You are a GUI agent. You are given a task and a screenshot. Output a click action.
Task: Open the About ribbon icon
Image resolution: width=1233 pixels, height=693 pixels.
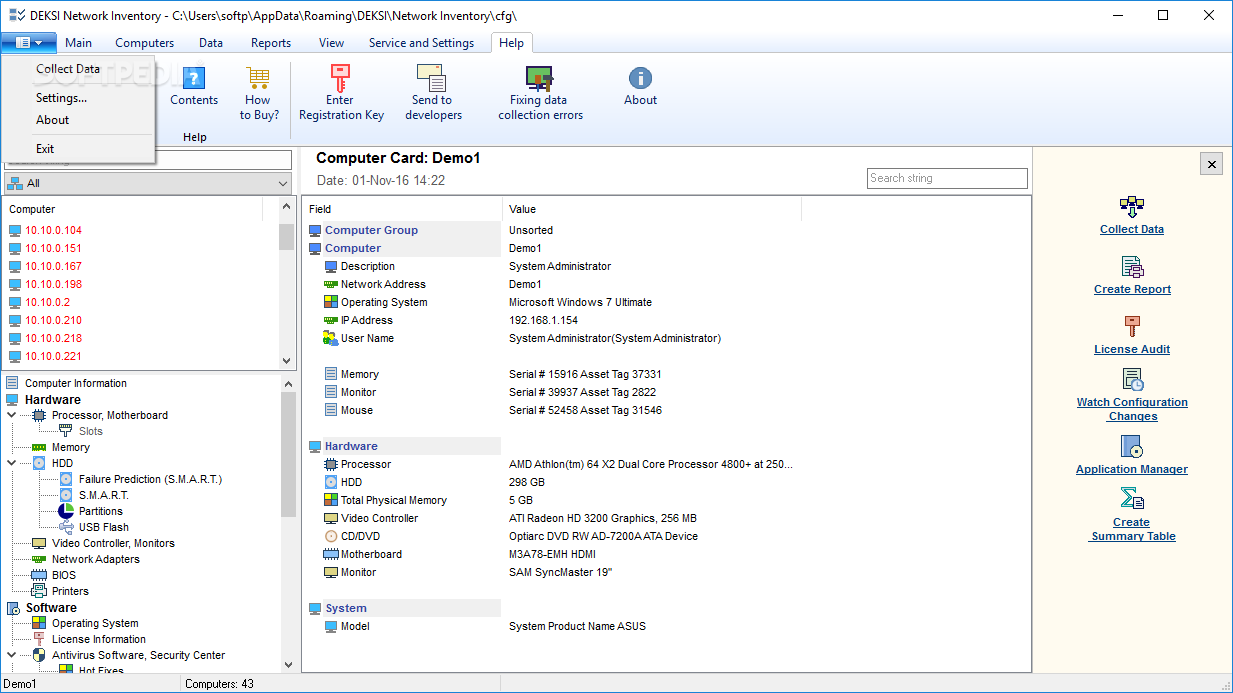pyautogui.click(x=640, y=78)
